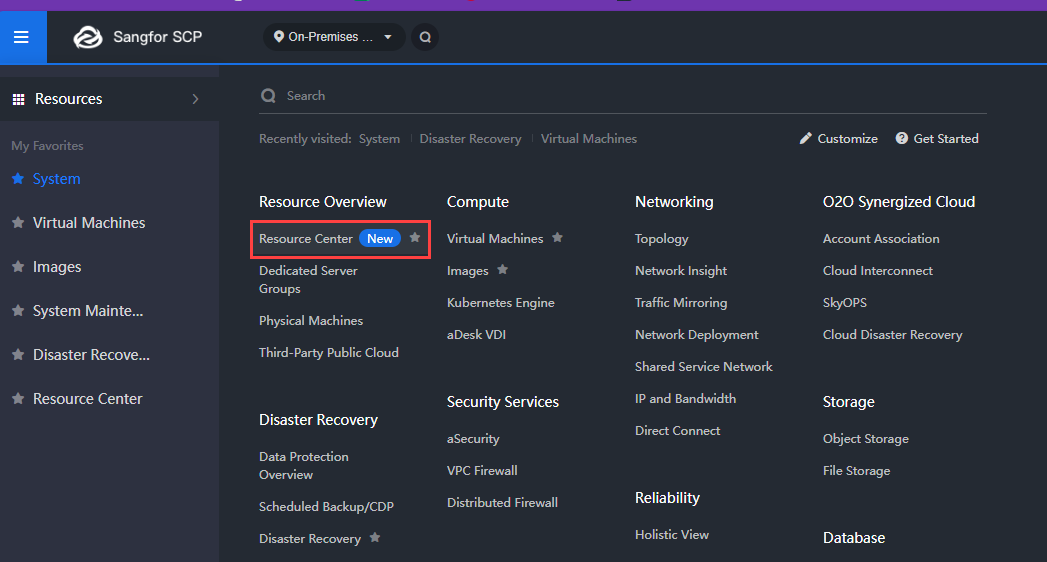This screenshot has width=1047, height=562.
Task: Click the search magnifier icon in panel
Action: coord(268,96)
